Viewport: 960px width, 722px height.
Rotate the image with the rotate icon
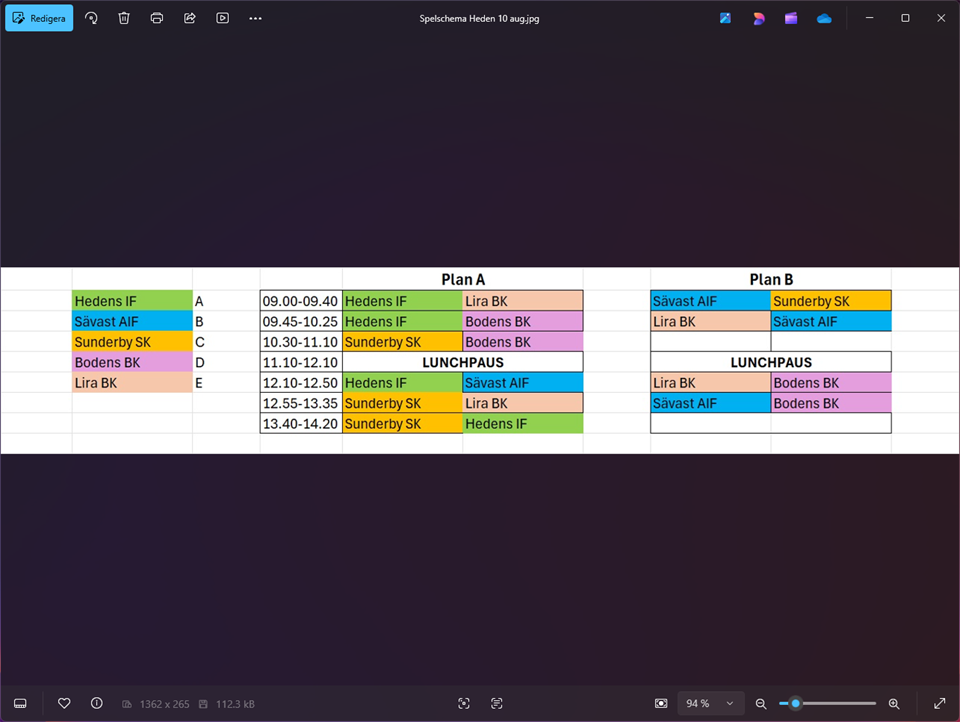tap(91, 18)
